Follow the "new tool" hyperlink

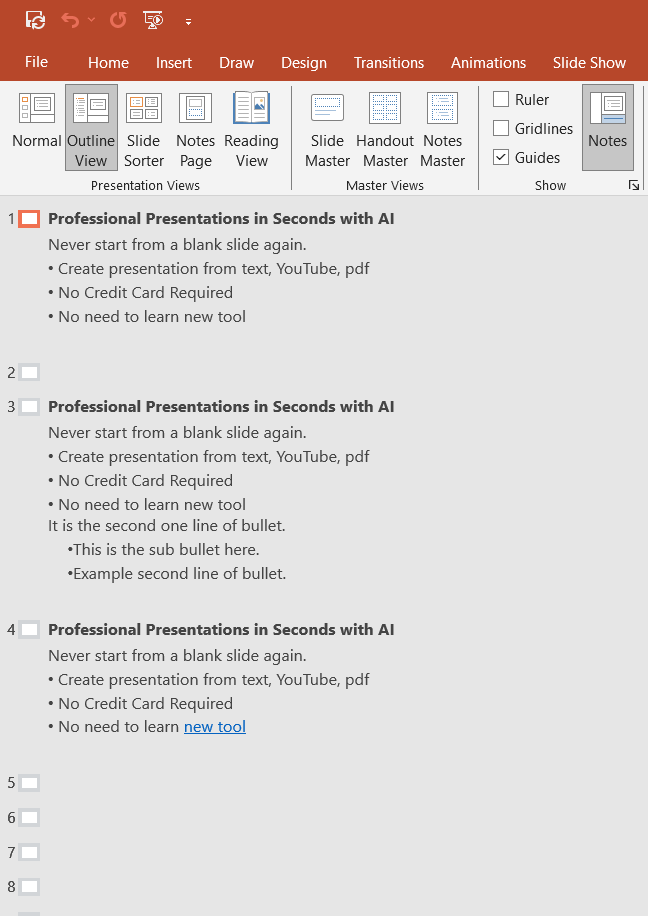[x=214, y=727]
